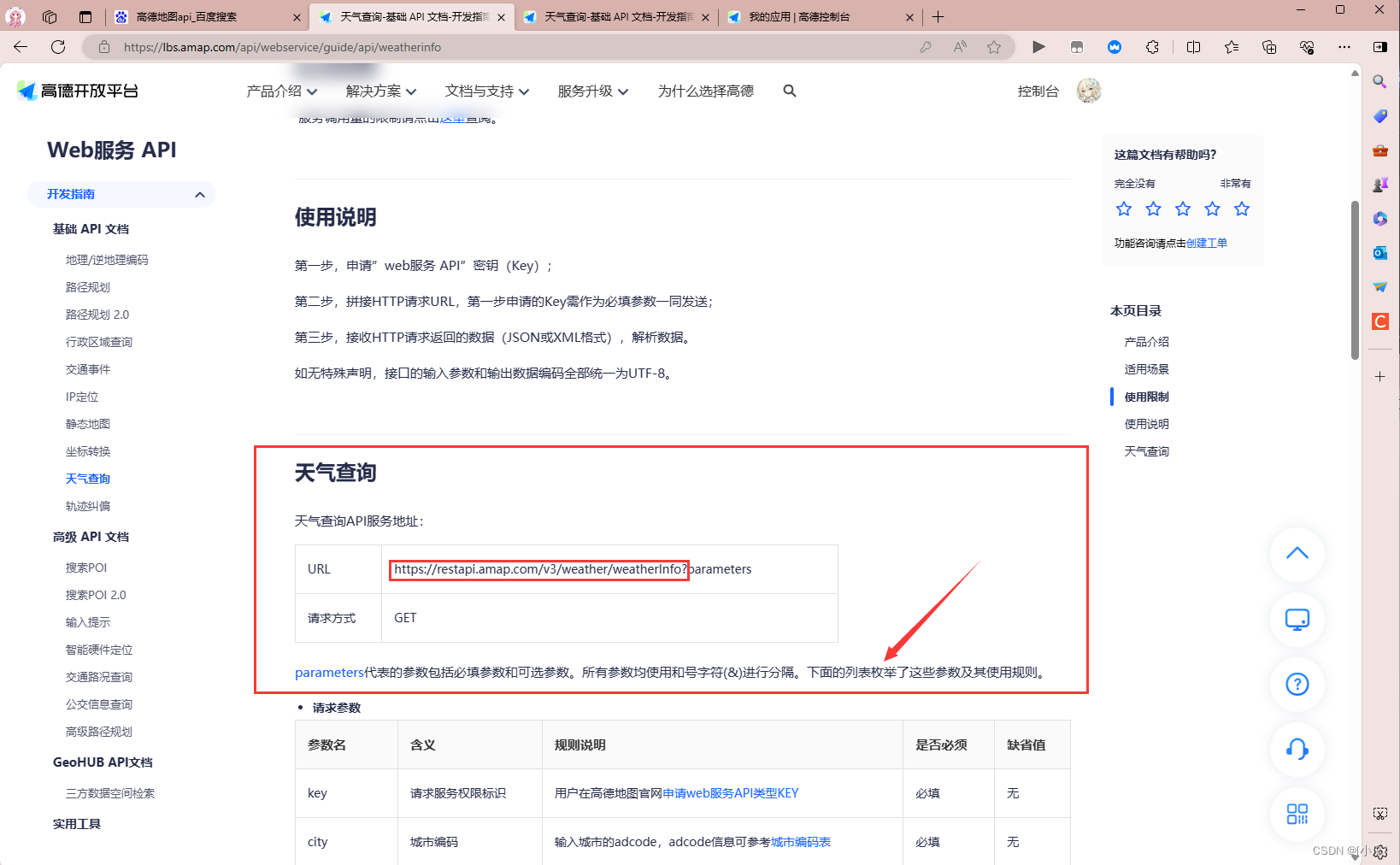Rate the document two stars
Screen dimensions: 1400x865
click(1154, 209)
